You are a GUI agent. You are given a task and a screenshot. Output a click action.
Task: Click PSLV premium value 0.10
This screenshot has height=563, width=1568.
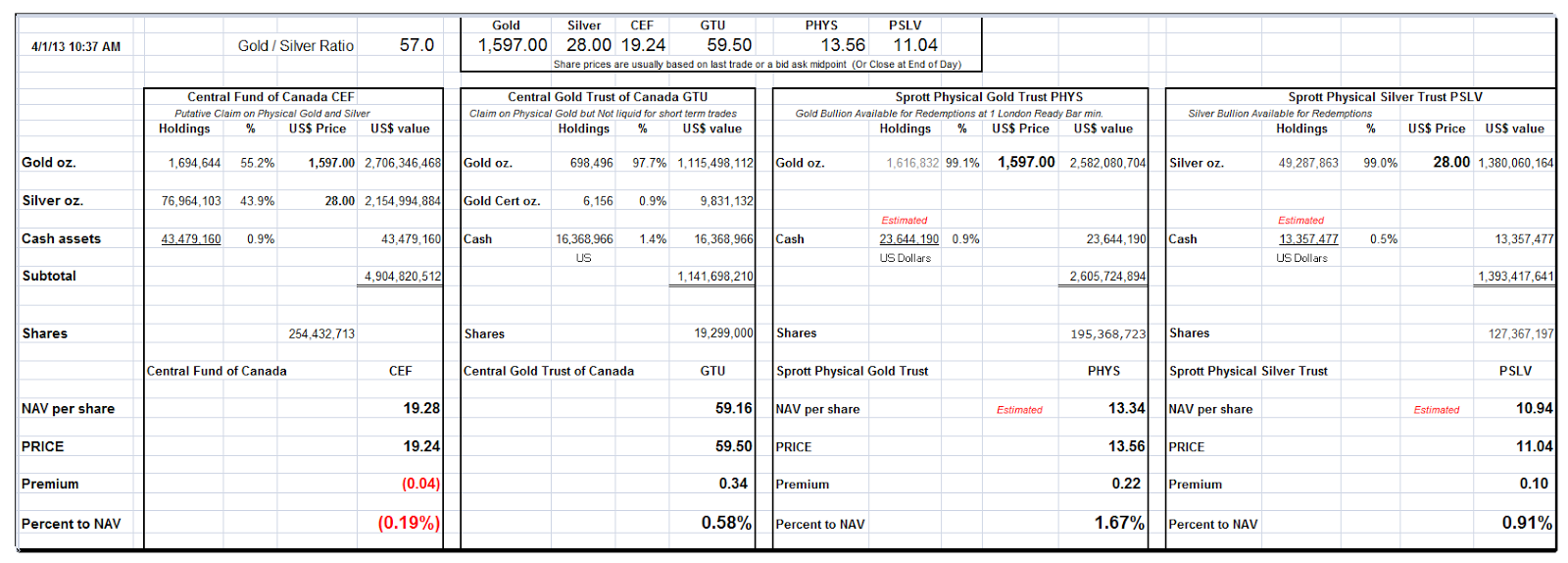pos(1534,484)
